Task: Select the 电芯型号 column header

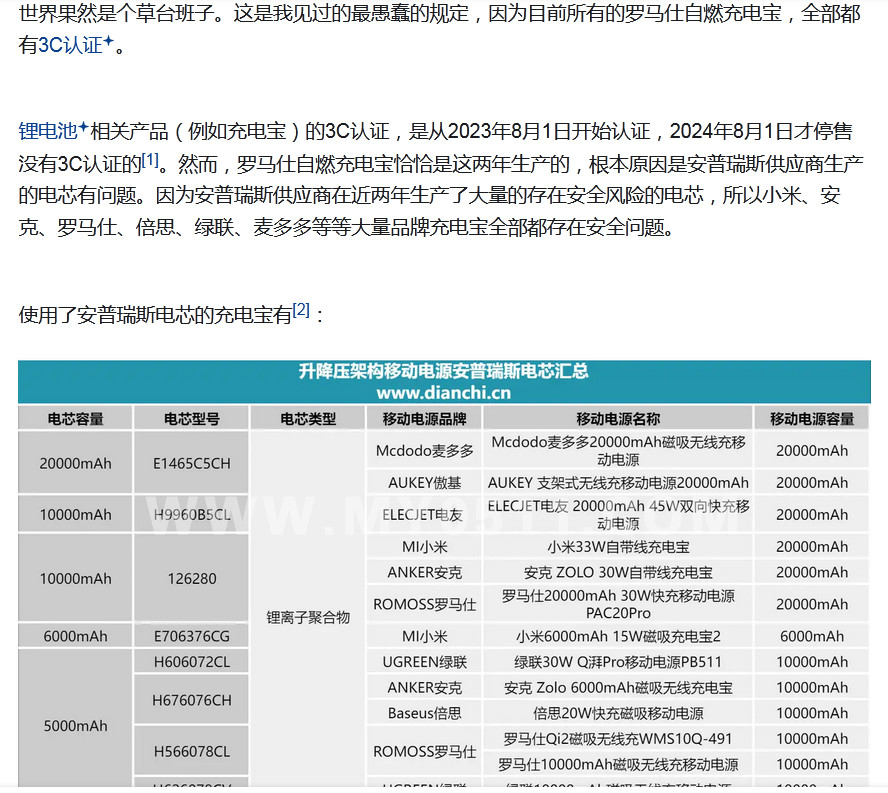Action: point(192,419)
